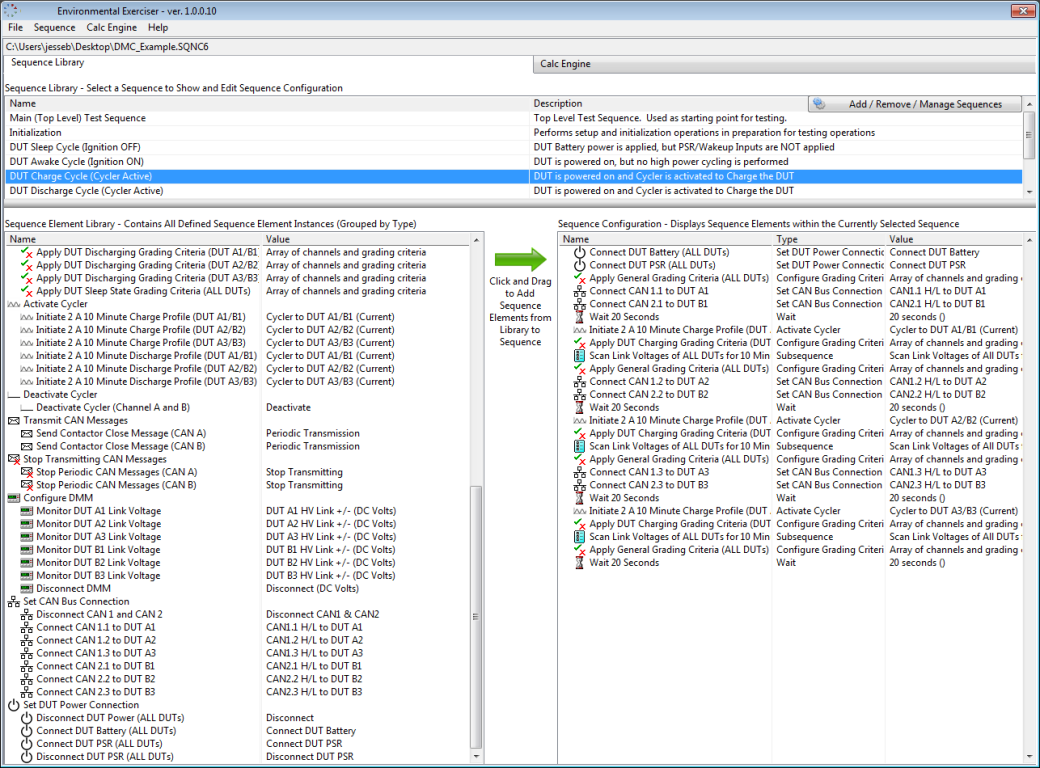
Task: Click scan icon of Scan Link Voltages row after CAN1.1 section
Action: (x=580, y=356)
